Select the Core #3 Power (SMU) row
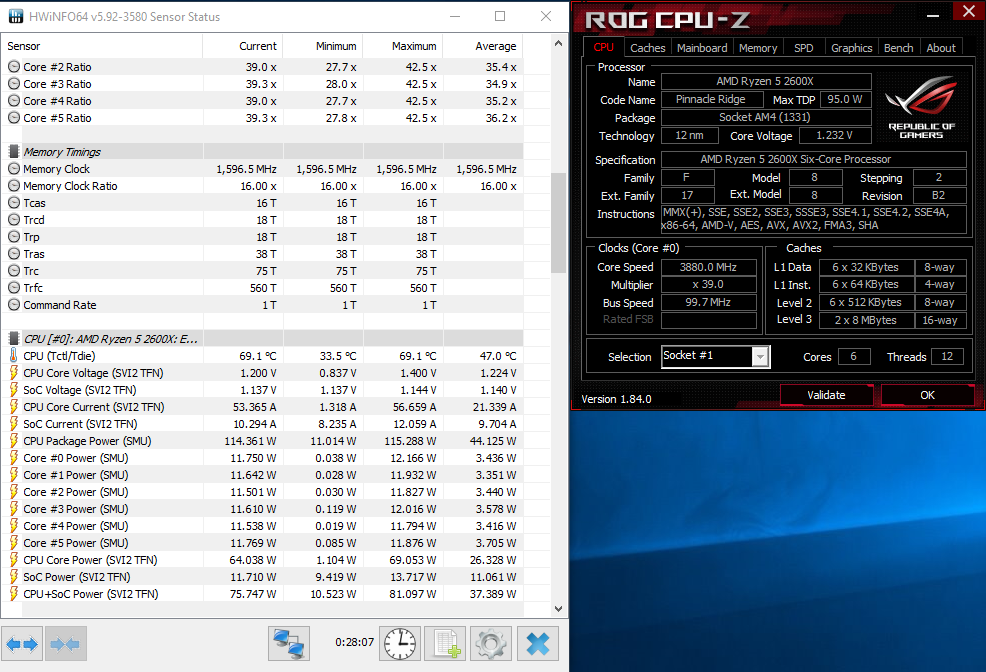Screen dimensions: 986x672 pos(262,509)
